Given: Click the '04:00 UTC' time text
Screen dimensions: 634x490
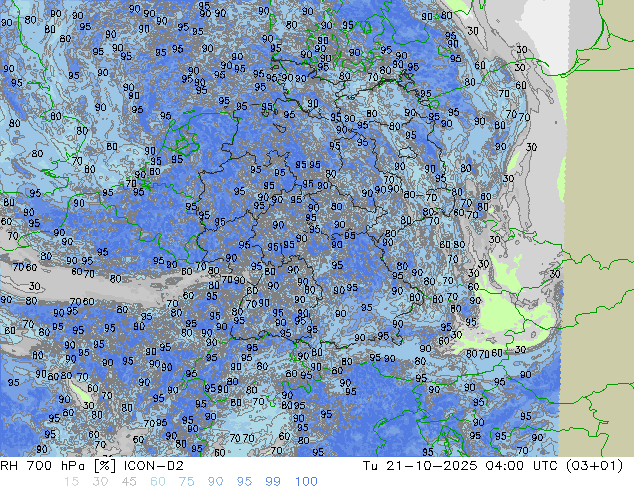Looking at the screenshot, I should pyautogui.click(x=524, y=466).
